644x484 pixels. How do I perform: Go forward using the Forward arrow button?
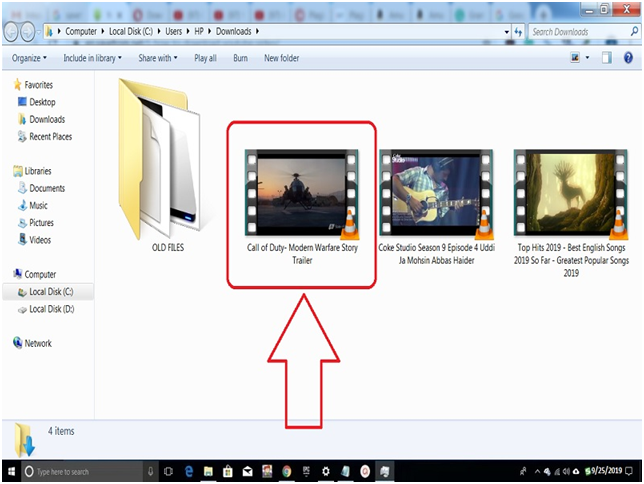(28, 32)
